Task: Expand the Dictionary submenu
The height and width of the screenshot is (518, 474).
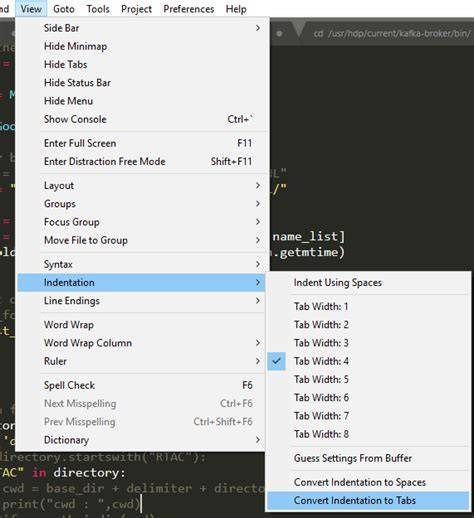Action: pos(142,440)
